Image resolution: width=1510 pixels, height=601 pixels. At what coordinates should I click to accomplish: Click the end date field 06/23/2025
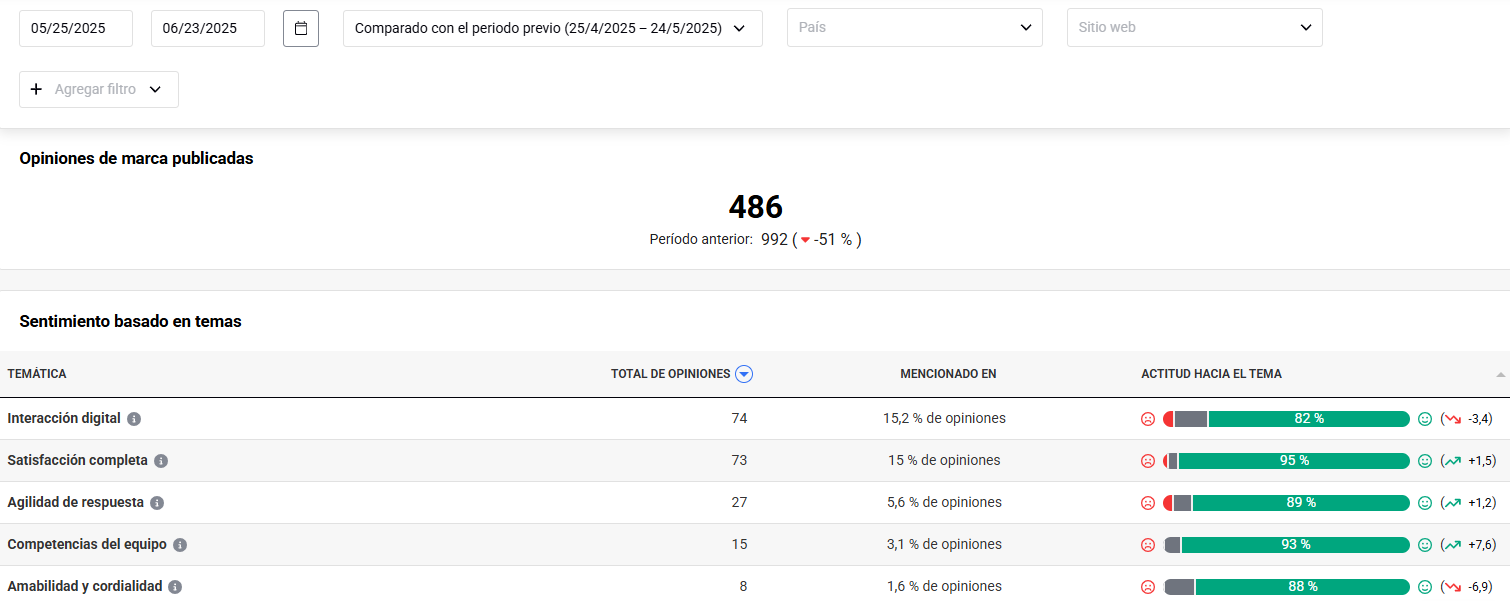pos(208,28)
